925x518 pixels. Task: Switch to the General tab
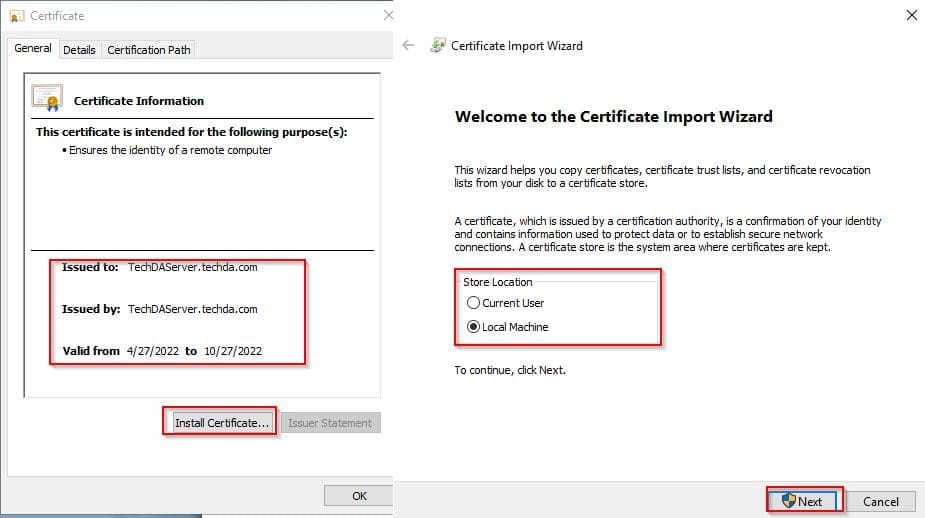pos(33,48)
